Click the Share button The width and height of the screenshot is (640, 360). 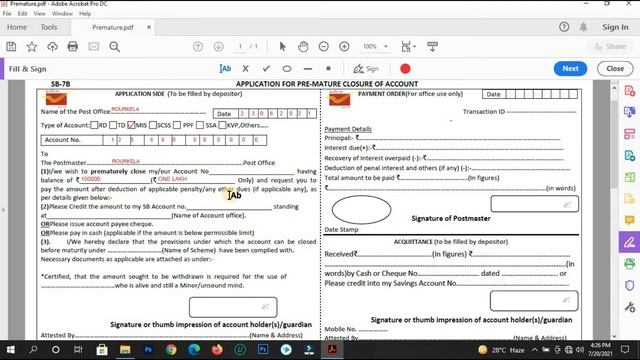click(x=610, y=47)
